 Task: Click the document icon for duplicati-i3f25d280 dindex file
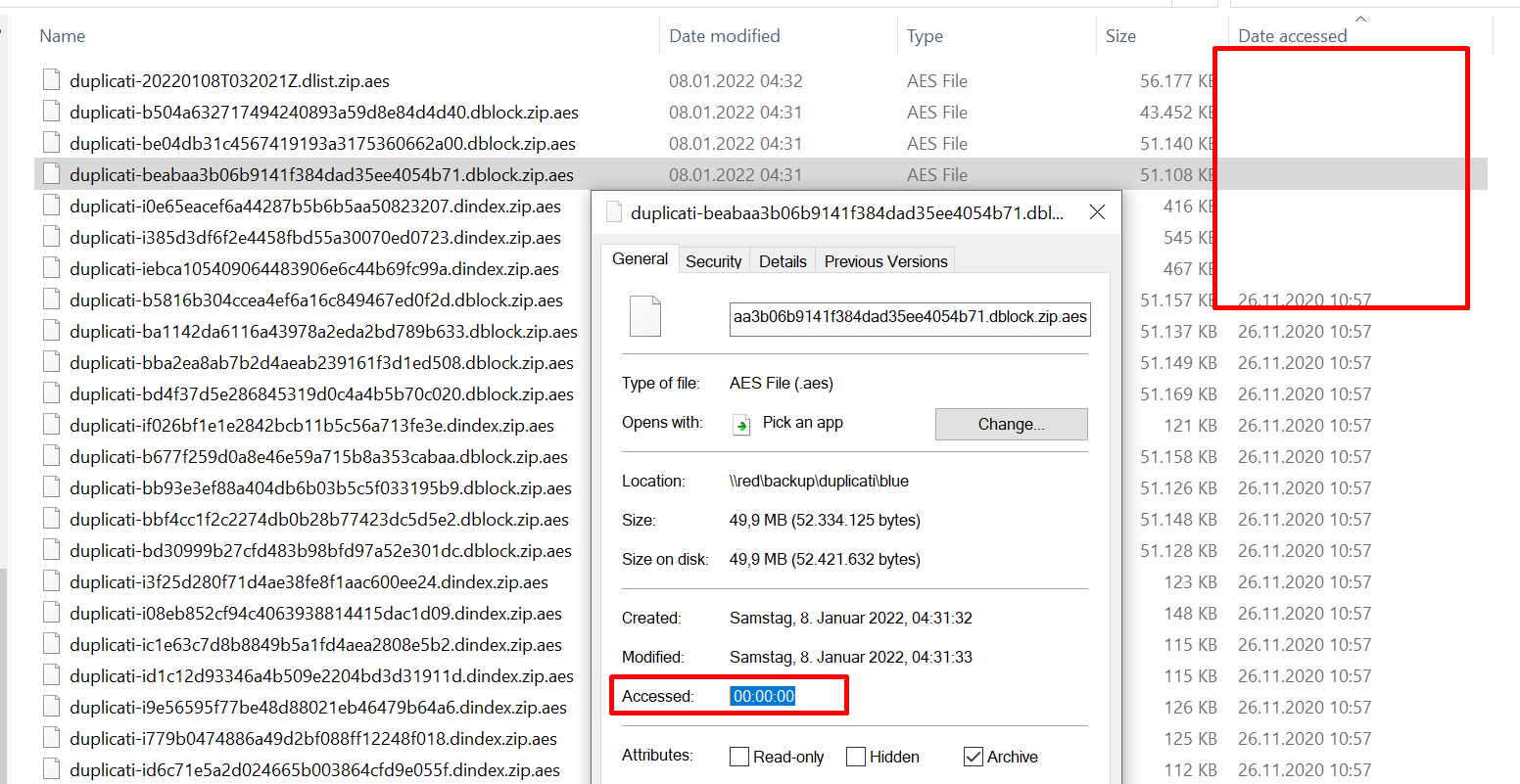[50, 581]
